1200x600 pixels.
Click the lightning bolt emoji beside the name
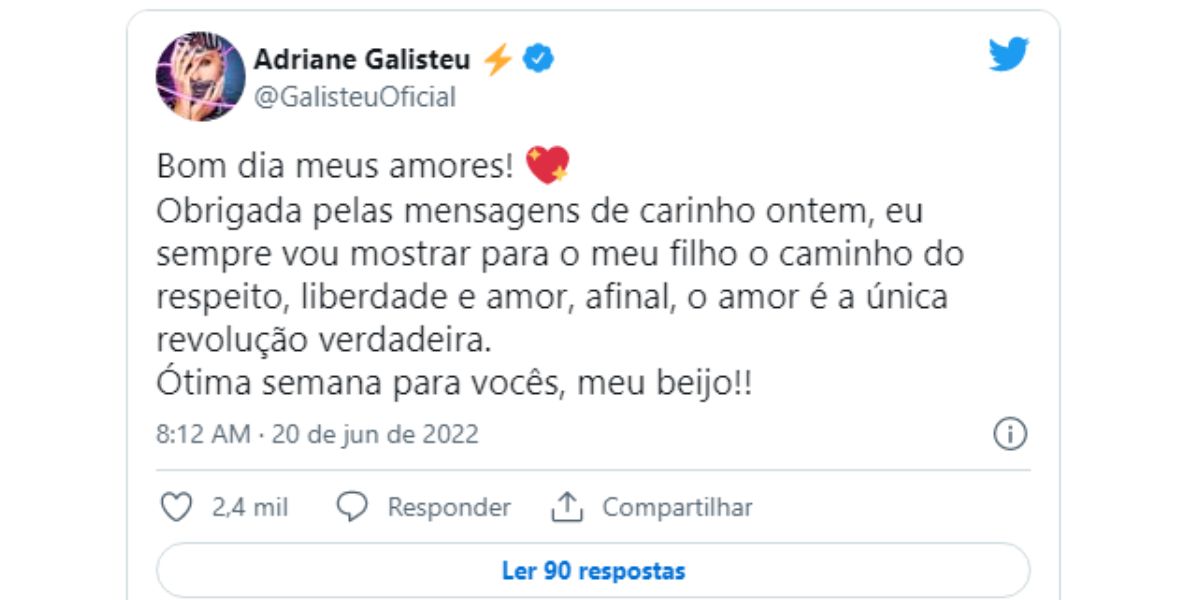(497, 60)
